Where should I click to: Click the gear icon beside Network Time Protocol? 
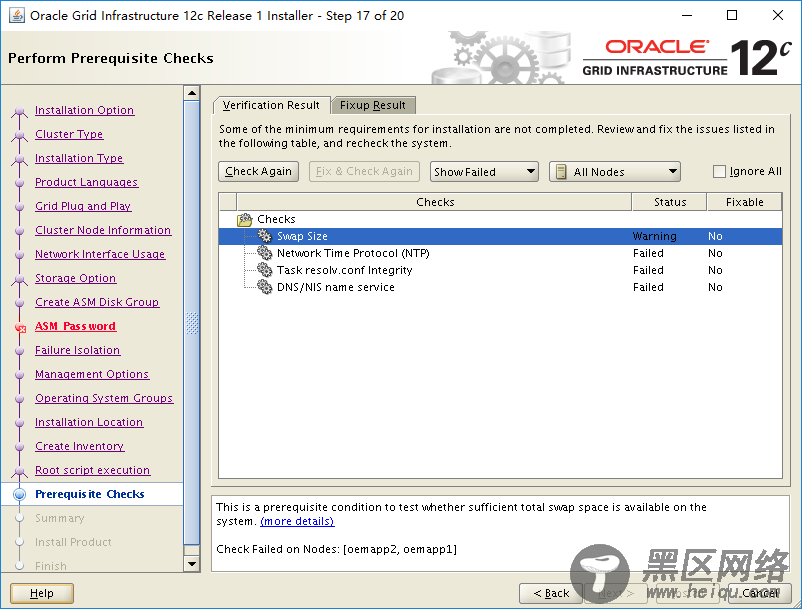click(x=264, y=253)
